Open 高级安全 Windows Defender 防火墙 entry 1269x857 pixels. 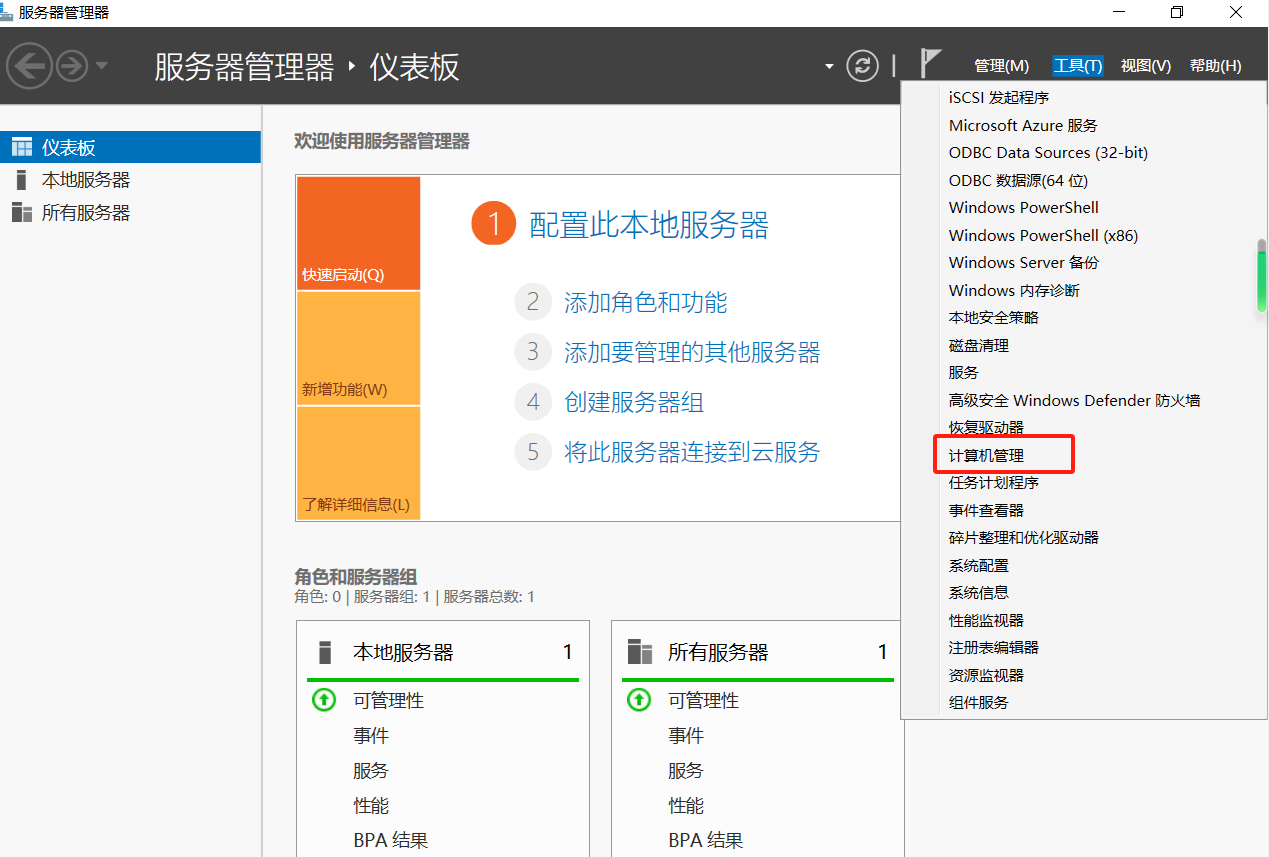pyautogui.click(x=1077, y=400)
